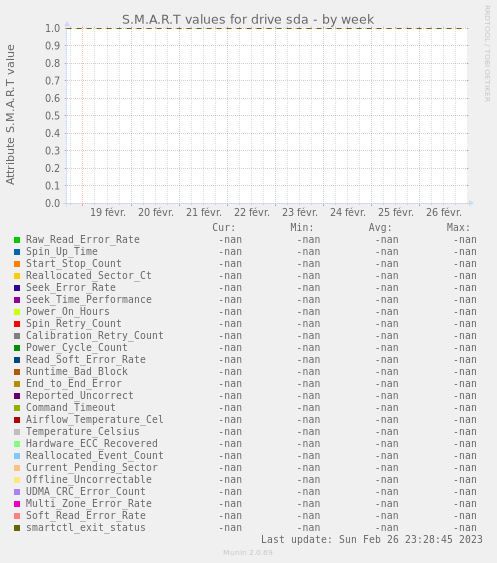Select the red Spin_Retry_Count legend swatch
497x563 pixels.
[x=17, y=324]
